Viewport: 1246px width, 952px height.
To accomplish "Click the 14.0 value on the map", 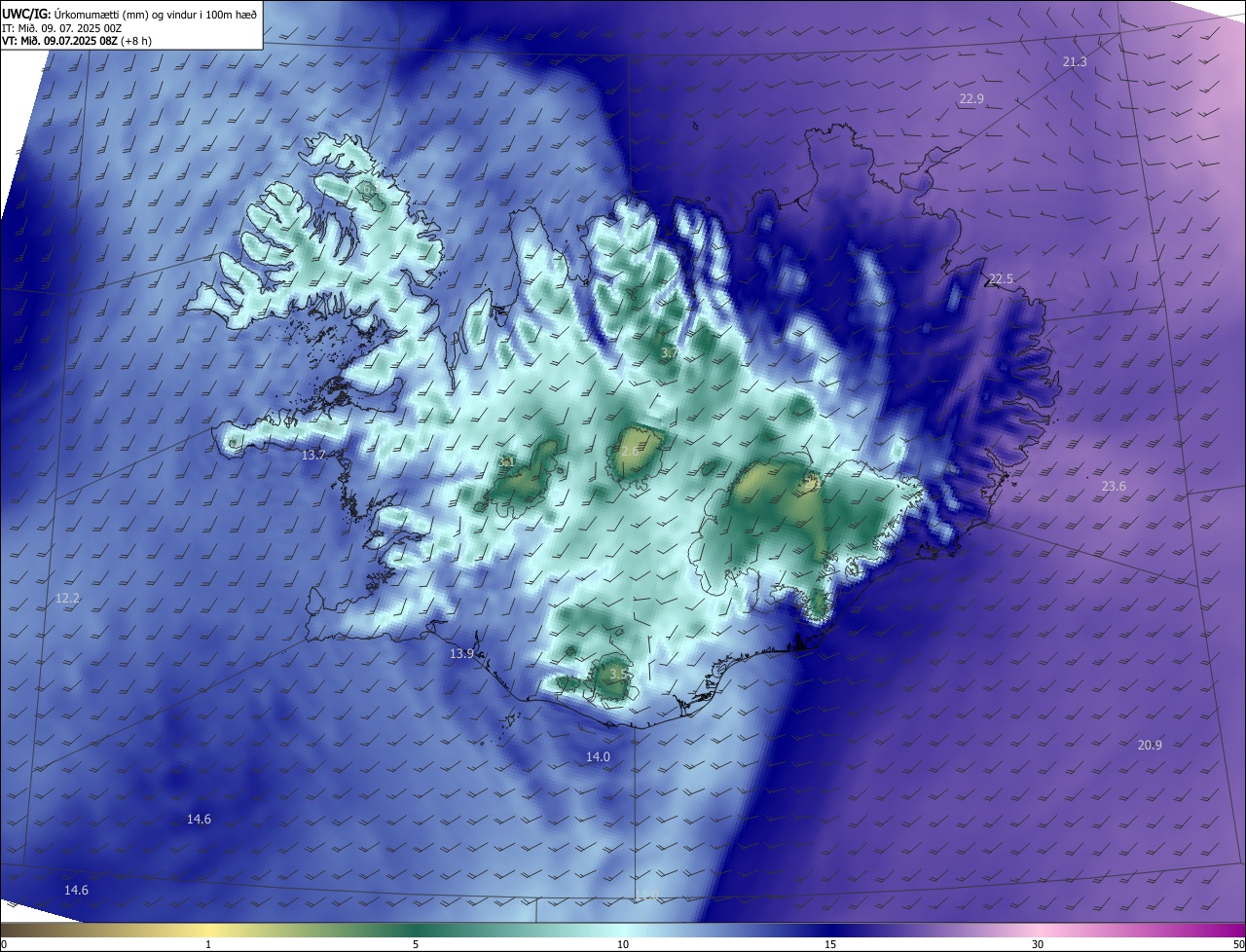I will [x=598, y=757].
